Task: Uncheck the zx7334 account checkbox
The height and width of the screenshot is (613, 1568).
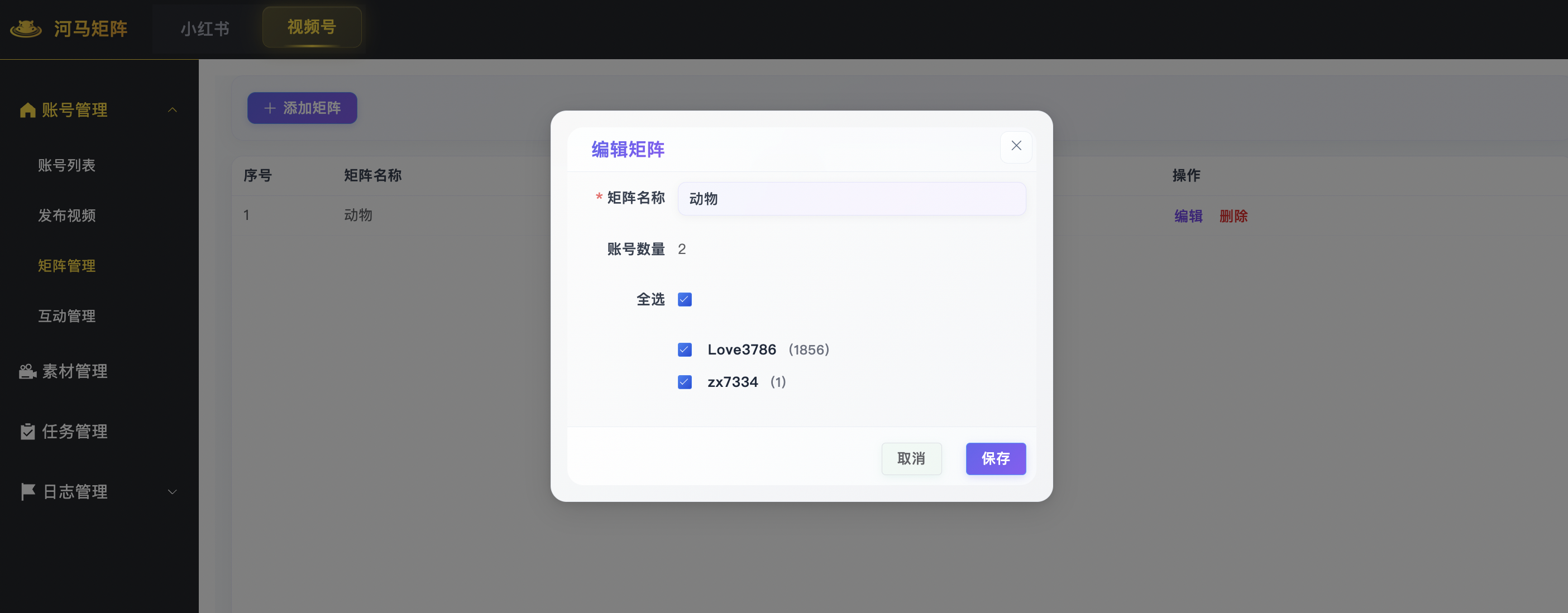Action: point(685,382)
